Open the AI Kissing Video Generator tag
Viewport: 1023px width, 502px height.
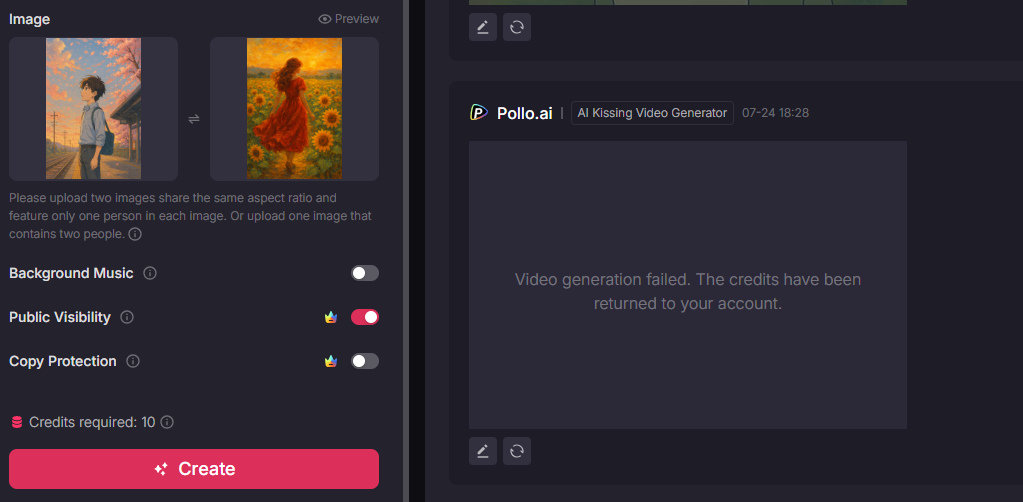pos(652,113)
